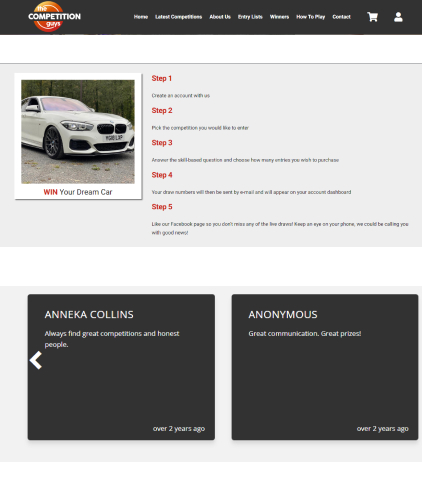Screen dimensions: 422x489
Task: Go to Home menu item
Action: [x=141, y=17]
